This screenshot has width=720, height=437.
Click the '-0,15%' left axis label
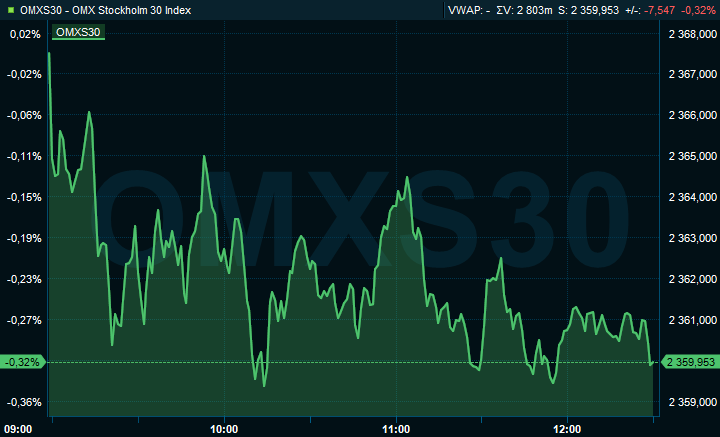[x=24, y=197]
